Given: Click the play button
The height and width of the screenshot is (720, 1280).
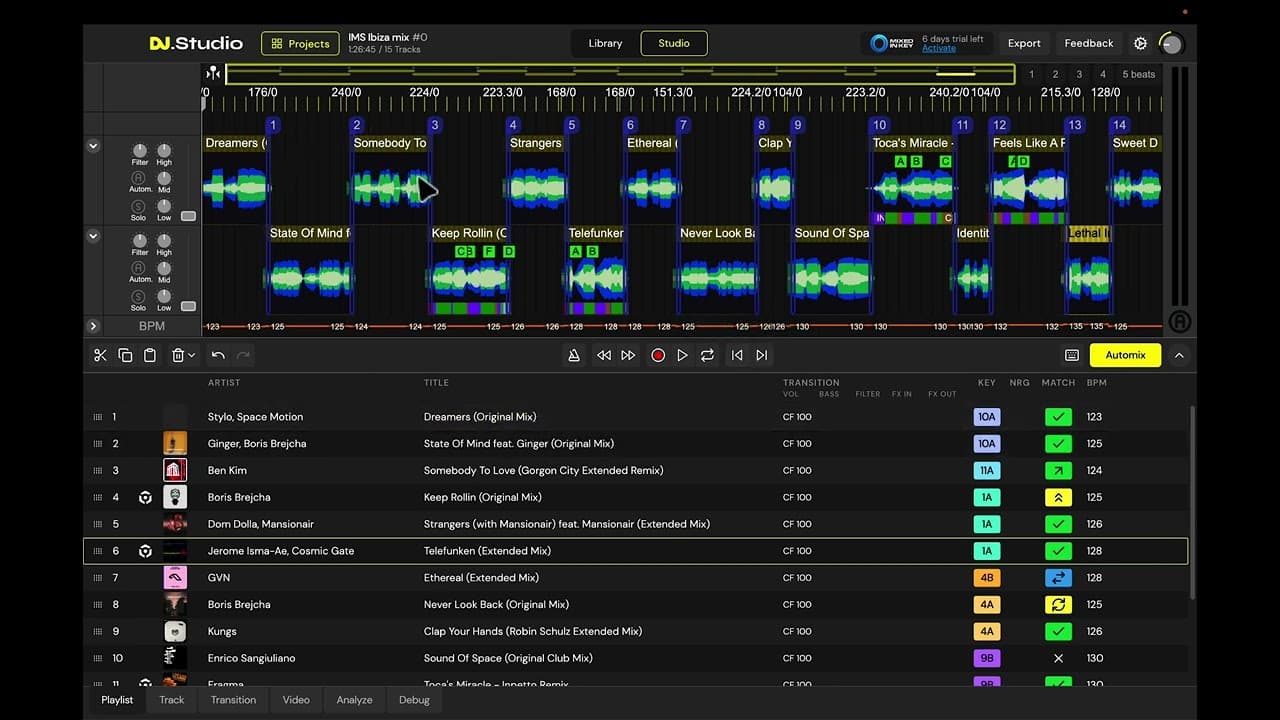Looking at the screenshot, I should click(683, 355).
